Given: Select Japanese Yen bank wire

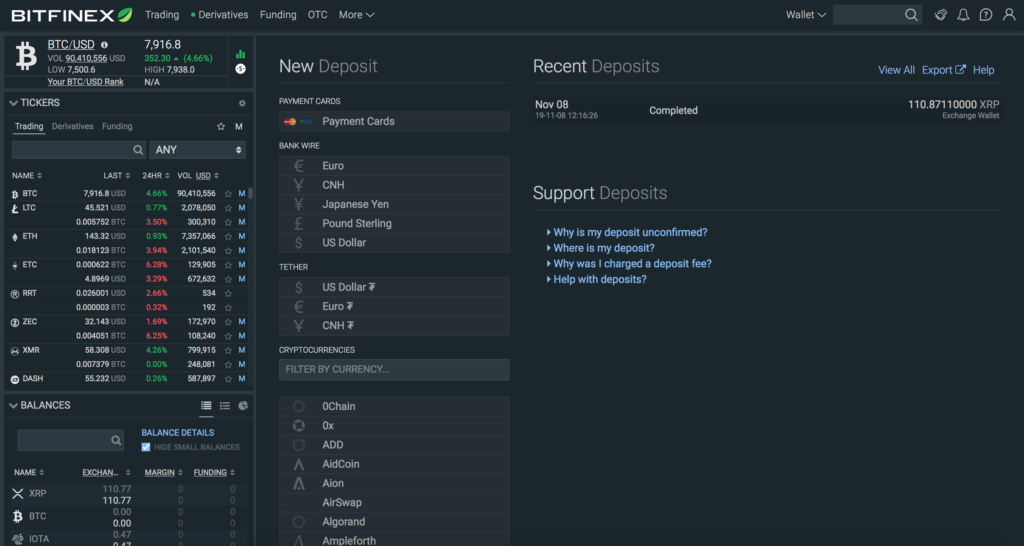Looking at the screenshot, I should pos(394,204).
